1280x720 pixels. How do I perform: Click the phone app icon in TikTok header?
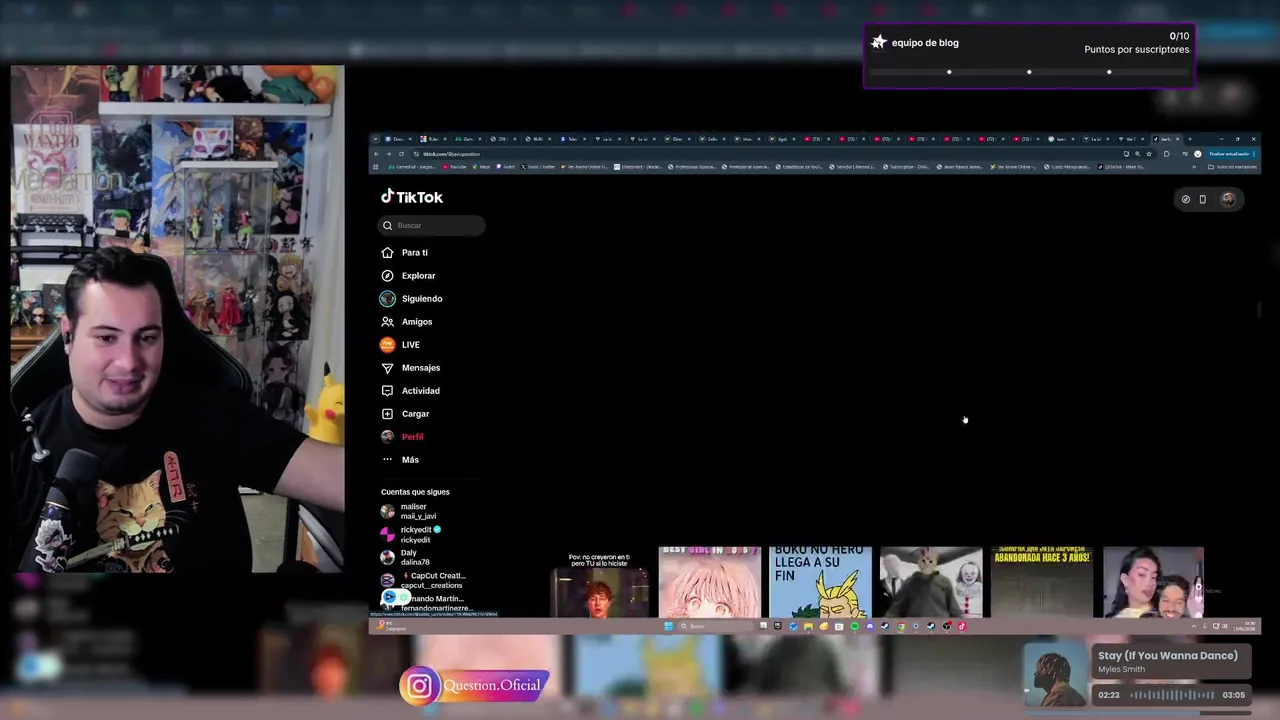(x=1203, y=199)
